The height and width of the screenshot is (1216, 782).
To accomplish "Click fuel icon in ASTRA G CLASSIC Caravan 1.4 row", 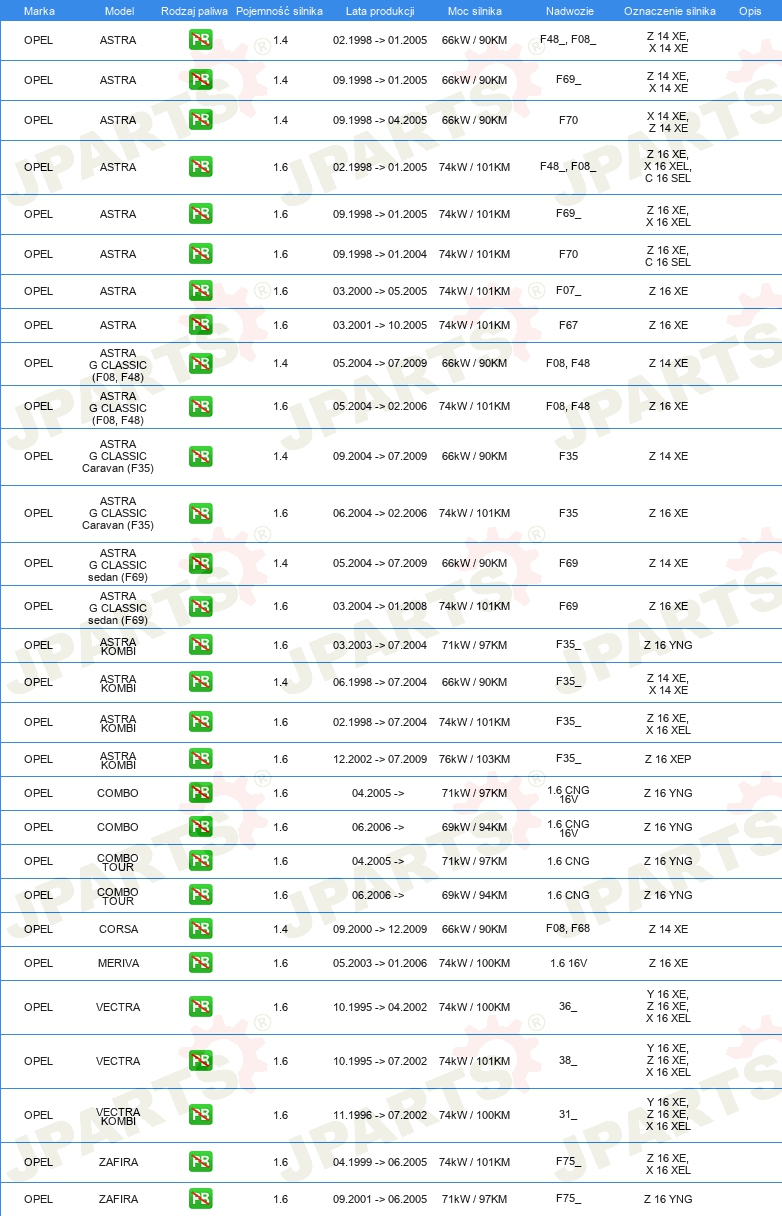I will 201,456.
